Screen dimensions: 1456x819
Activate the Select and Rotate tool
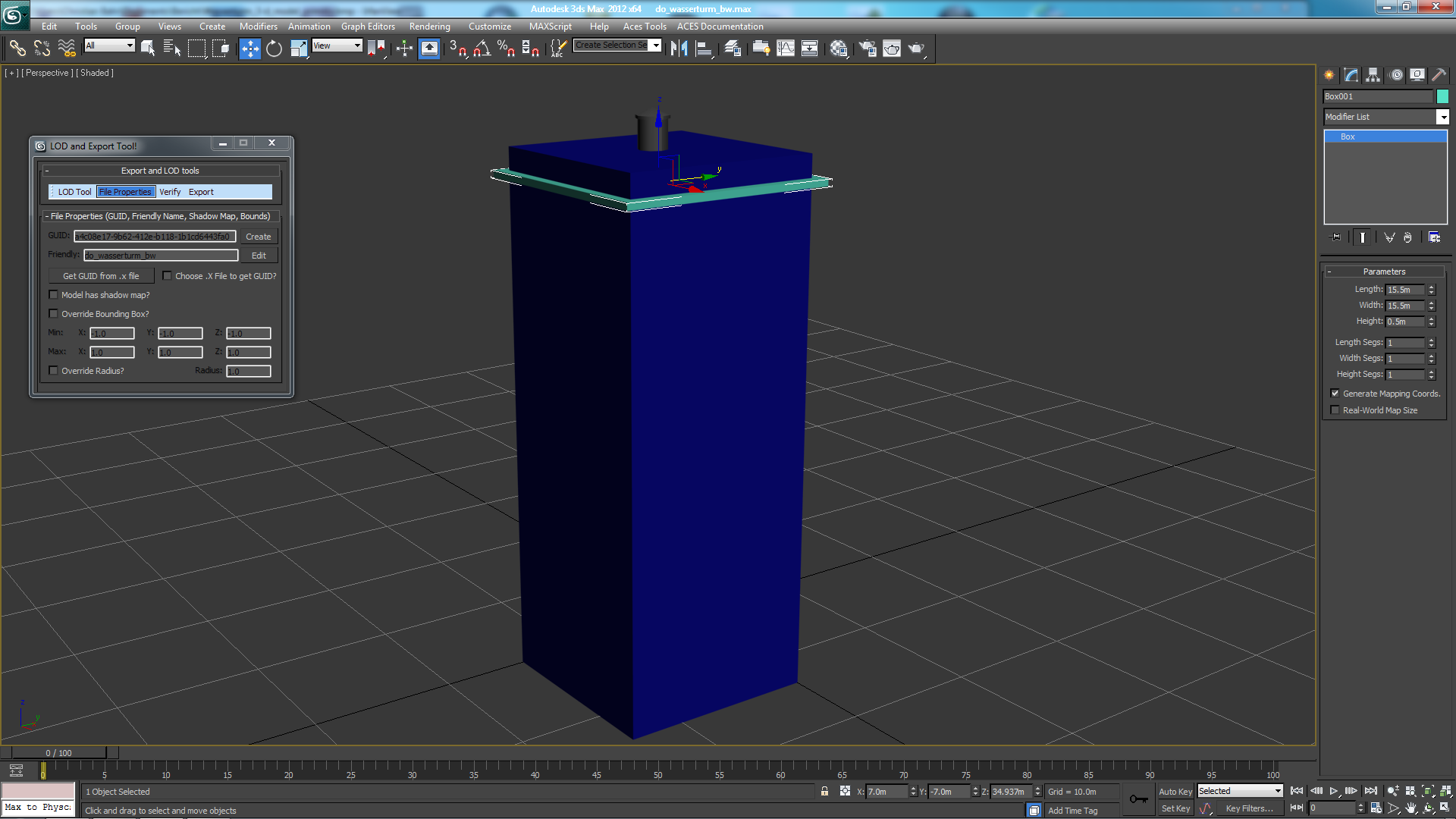(x=274, y=49)
